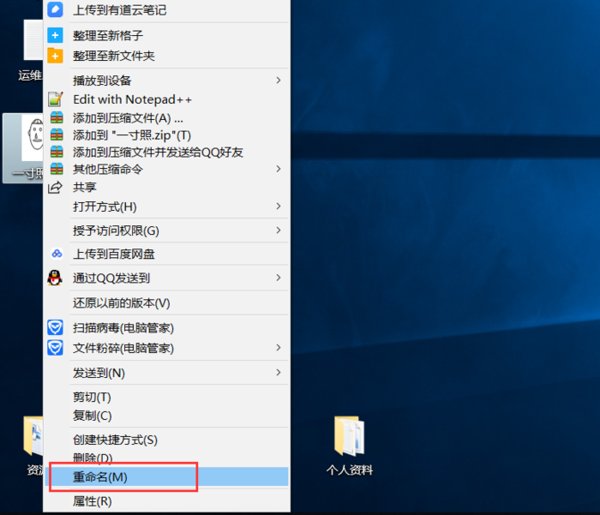This screenshot has height=515, width=600.
Task: Expand the 授予访问权限(G) submenu arrow
Action: pyautogui.click(x=279, y=230)
